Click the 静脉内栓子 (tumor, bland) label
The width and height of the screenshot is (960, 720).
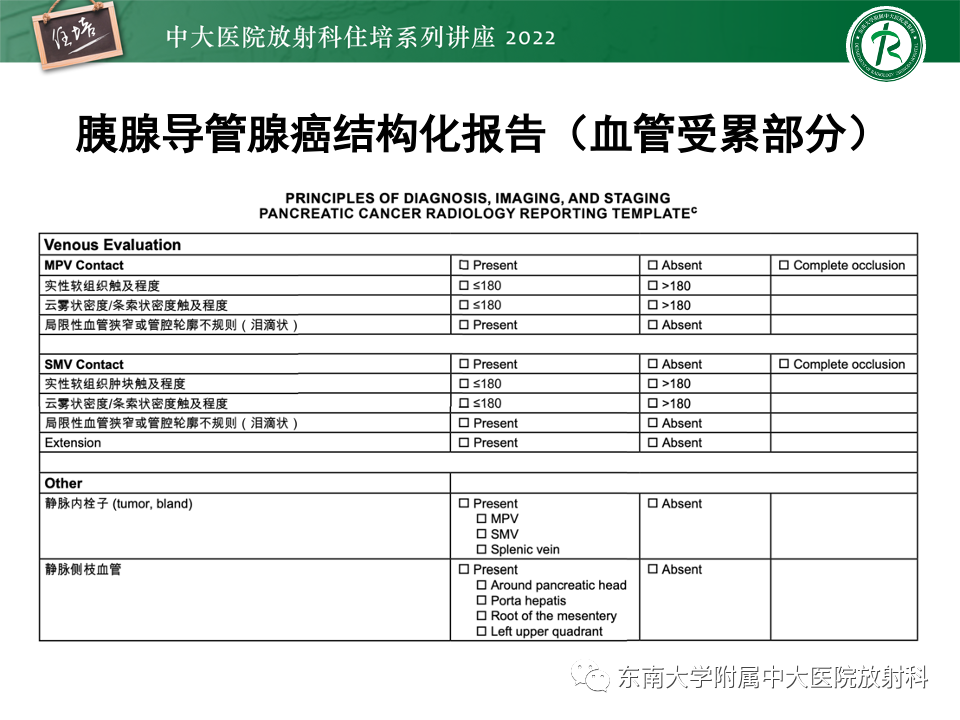click(x=119, y=503)
